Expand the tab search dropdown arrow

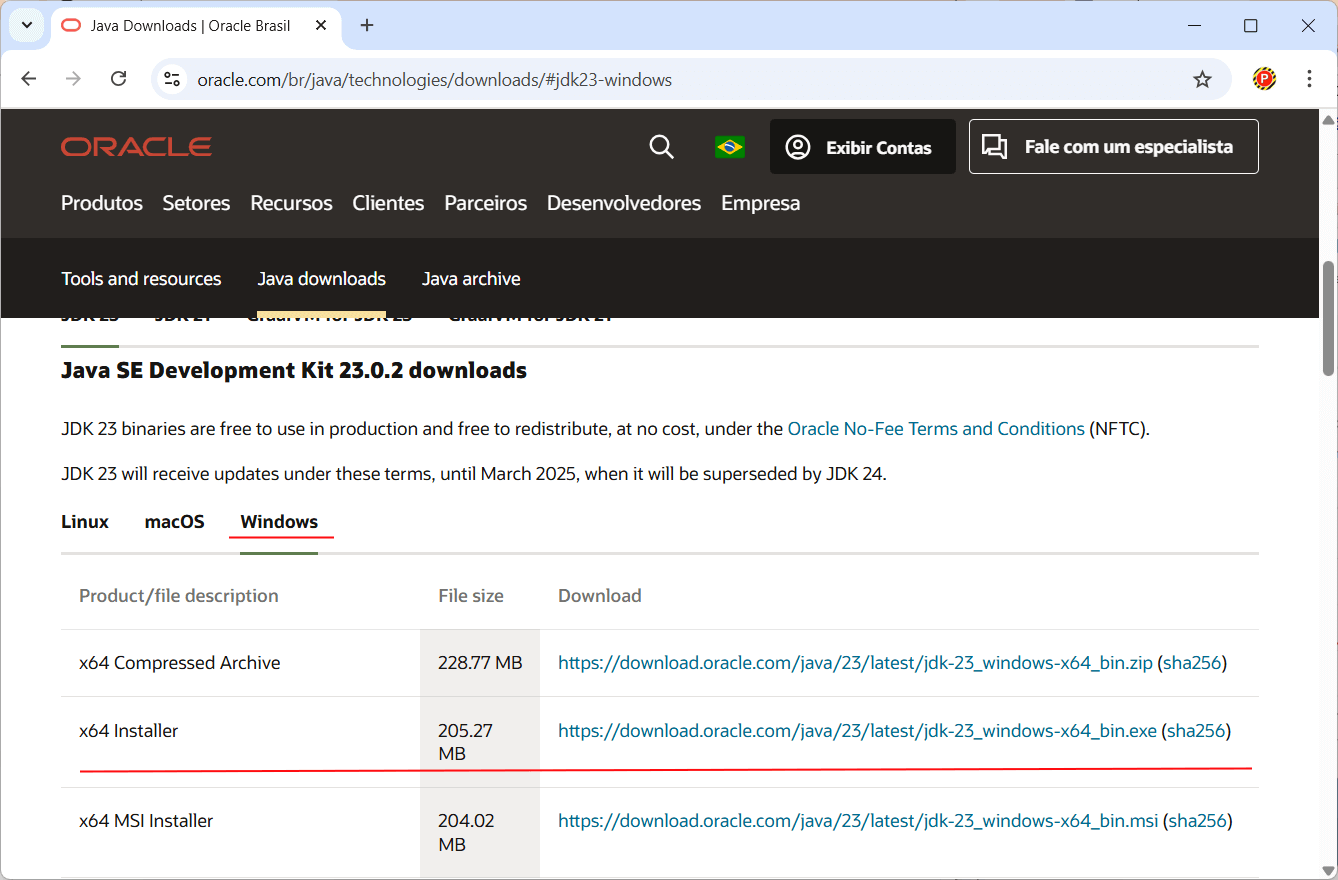(x=27, y=25)
